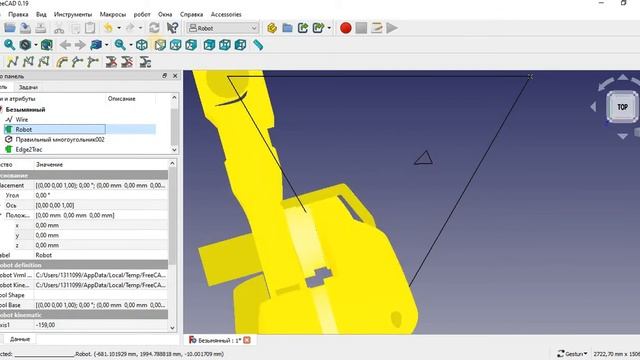Click navigation cube left arrow
Image resolution: width=640 pixels, height=360 pixels.
[x=593, y=107]
